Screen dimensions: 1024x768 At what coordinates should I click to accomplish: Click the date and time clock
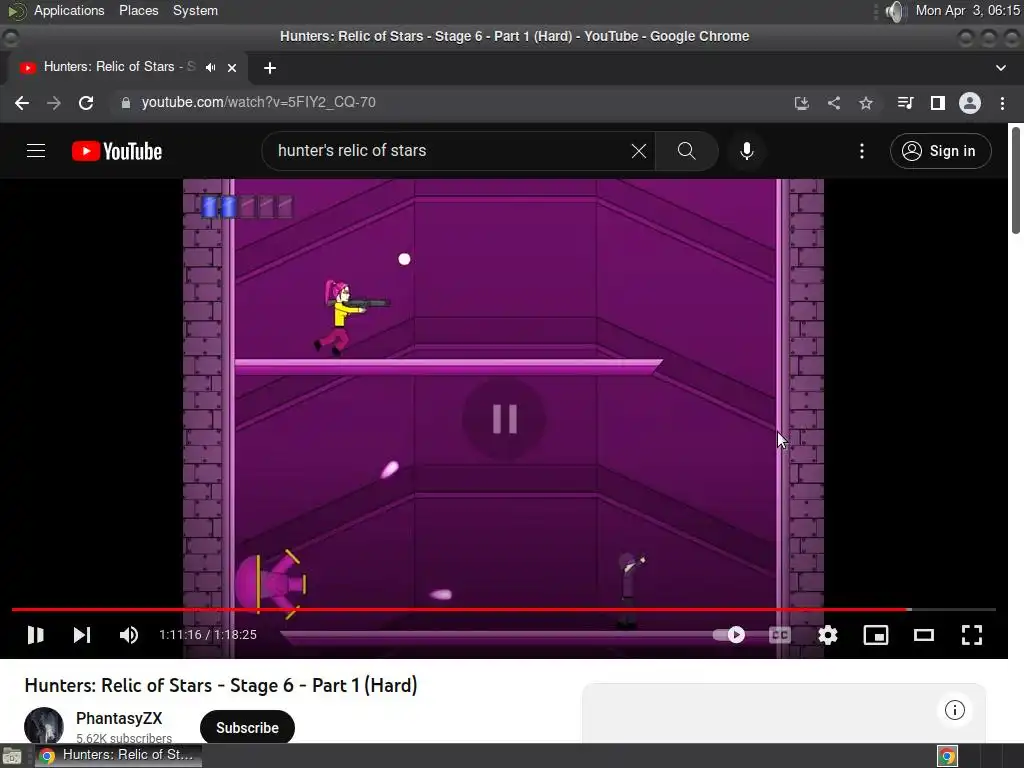point(967,10)
